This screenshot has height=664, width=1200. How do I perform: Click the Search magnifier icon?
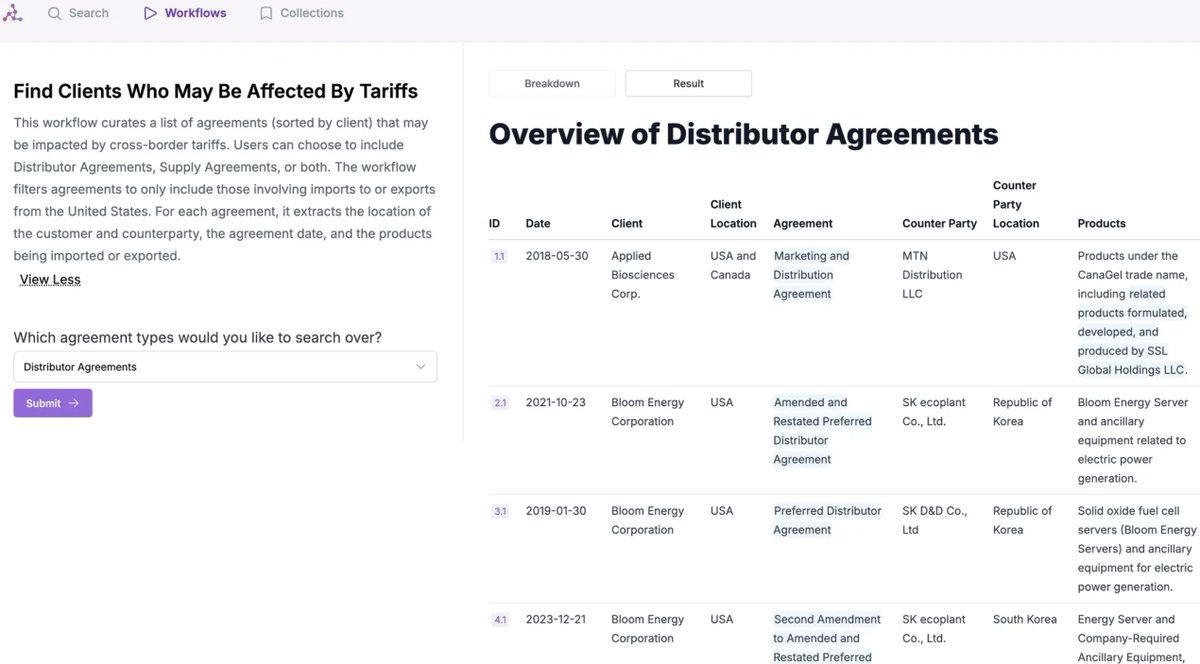click(x=54, y=14)
